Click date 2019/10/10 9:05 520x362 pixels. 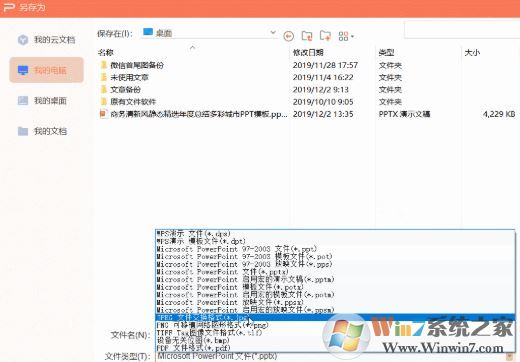323,102
